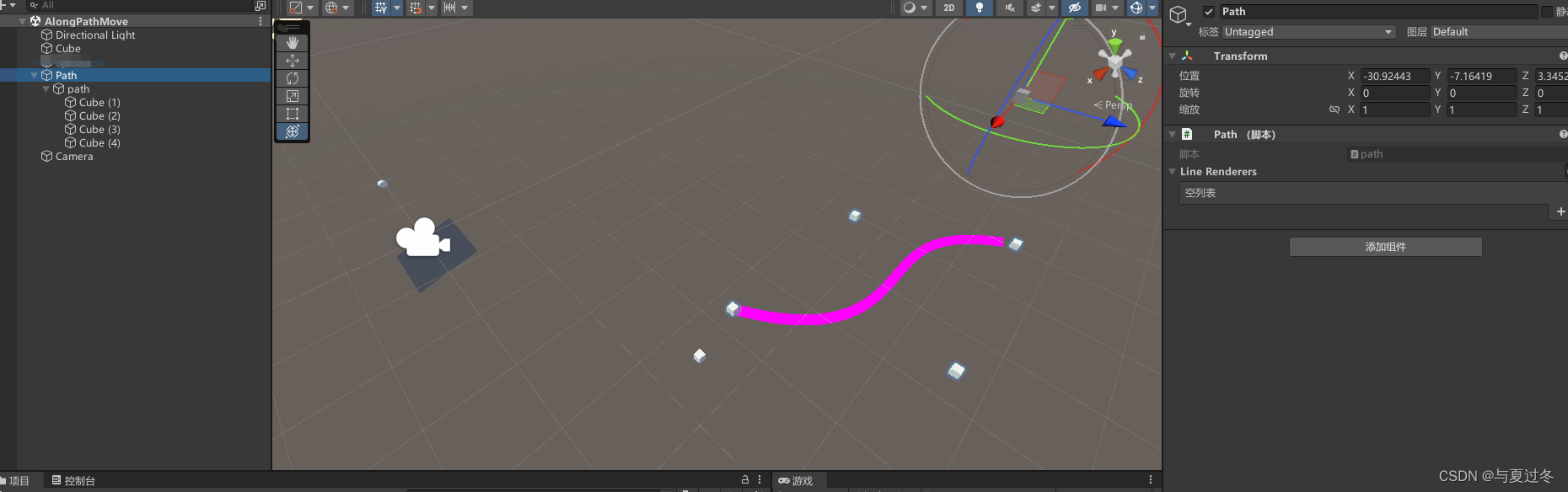
Task: Toggle the static checkbox in Inspector
Action: [1546, 12]
